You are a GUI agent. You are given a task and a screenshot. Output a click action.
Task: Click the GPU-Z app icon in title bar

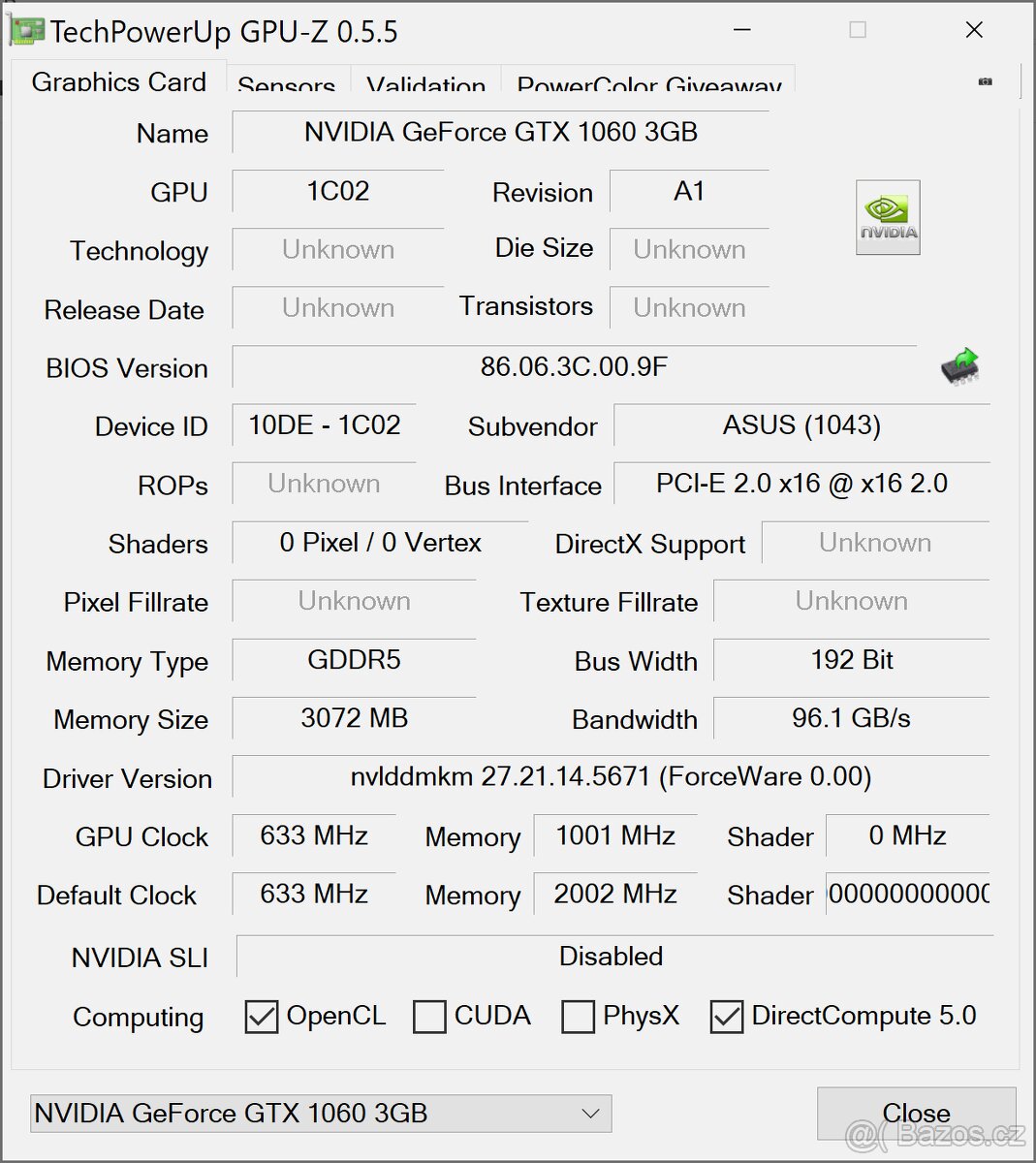click(26, 31)
